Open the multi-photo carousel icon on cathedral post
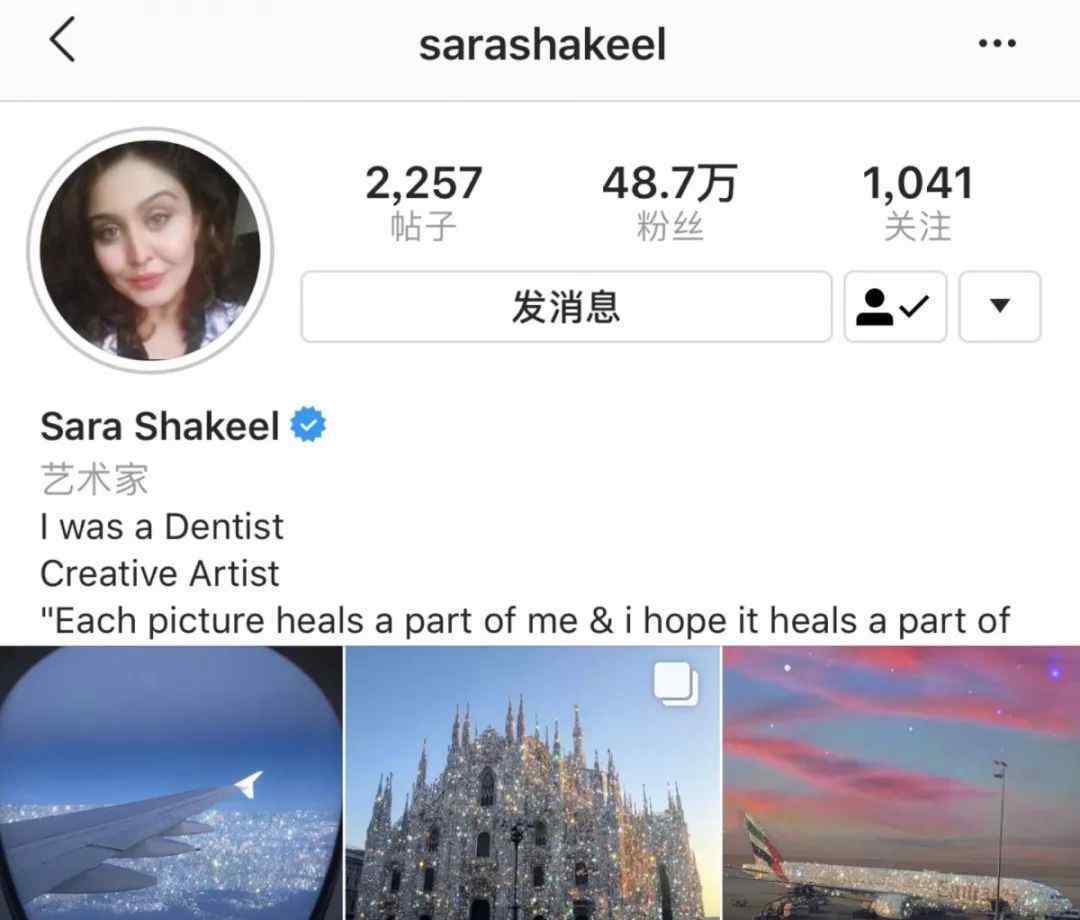This screenshot has height=920, width=1080. [x=676, y=683]
